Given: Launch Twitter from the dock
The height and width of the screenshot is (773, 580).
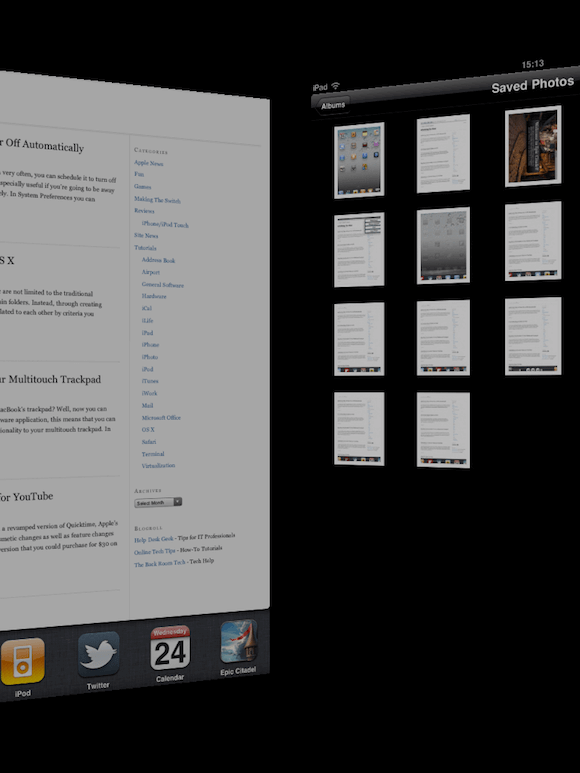Looking at the screenshot, I should click(98, 654).
